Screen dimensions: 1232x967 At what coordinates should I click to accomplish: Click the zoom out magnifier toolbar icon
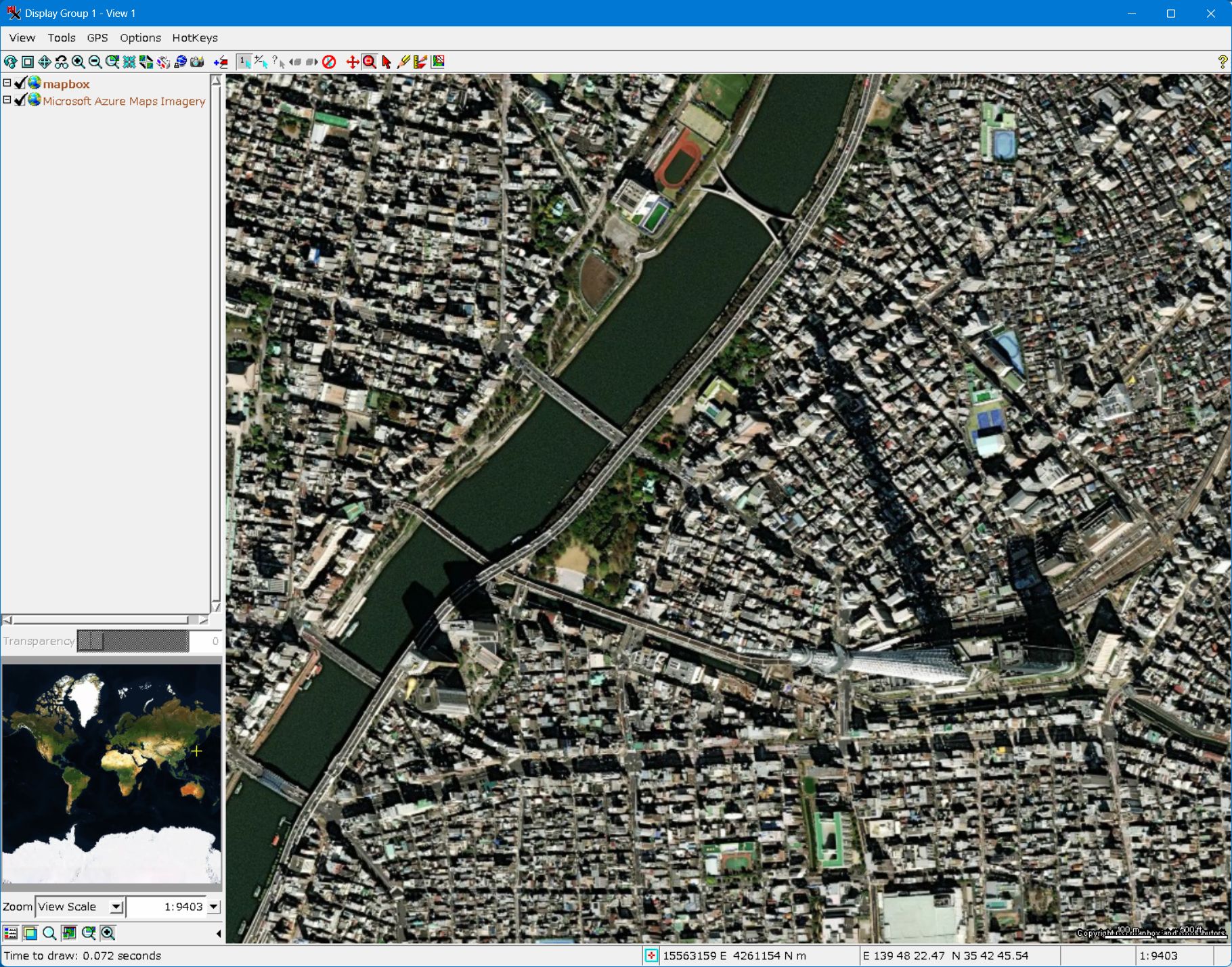coord(95,62)
